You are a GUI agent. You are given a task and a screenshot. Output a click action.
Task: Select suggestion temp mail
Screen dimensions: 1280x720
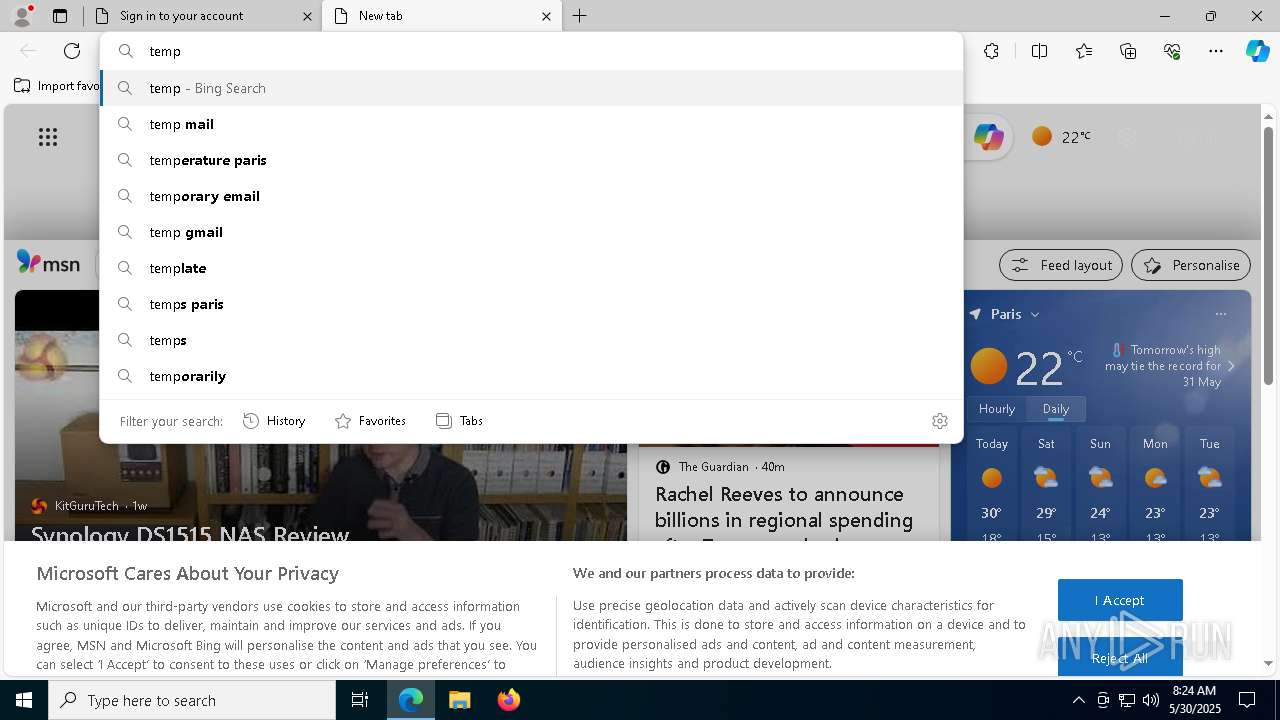pos(531,124)
